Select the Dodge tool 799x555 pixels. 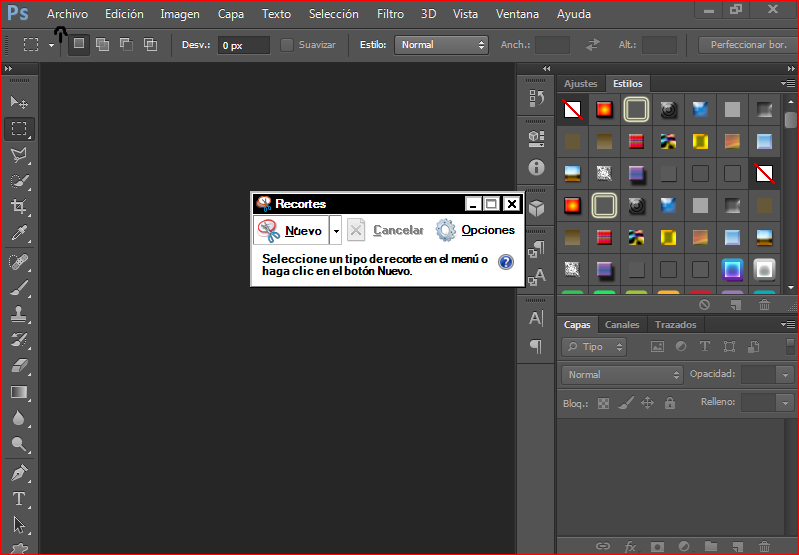point(19,444)
